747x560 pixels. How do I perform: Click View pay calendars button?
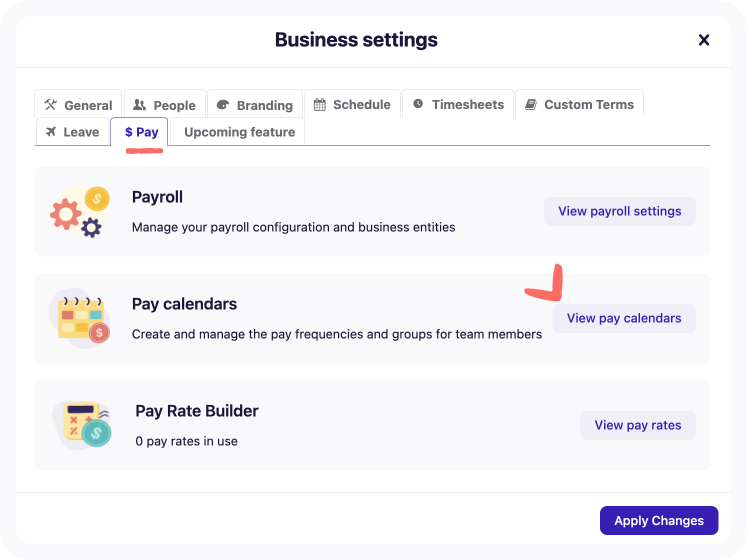pos(624,318)
